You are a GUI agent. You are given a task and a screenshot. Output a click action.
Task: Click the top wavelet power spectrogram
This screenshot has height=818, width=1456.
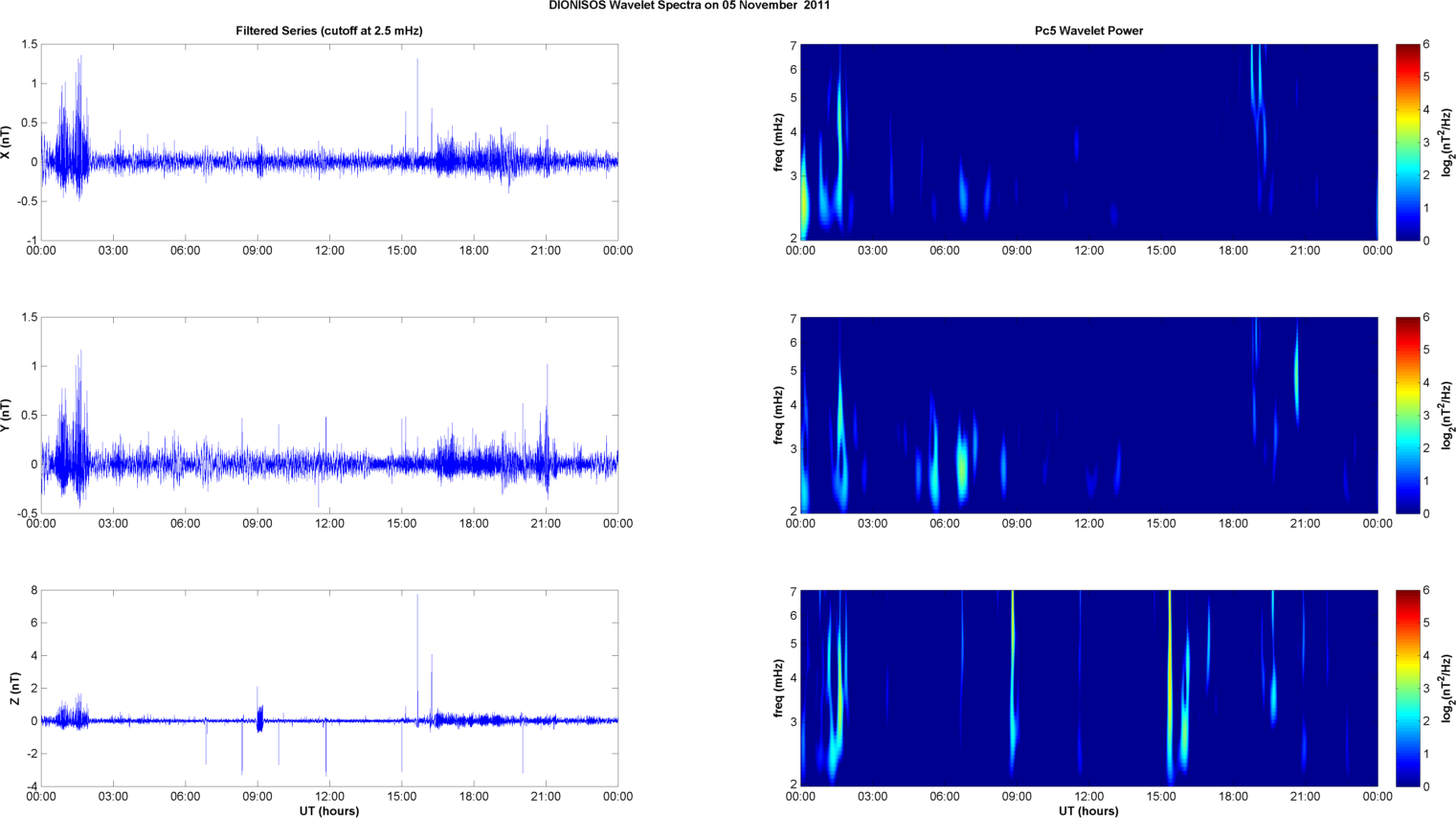1088,142
